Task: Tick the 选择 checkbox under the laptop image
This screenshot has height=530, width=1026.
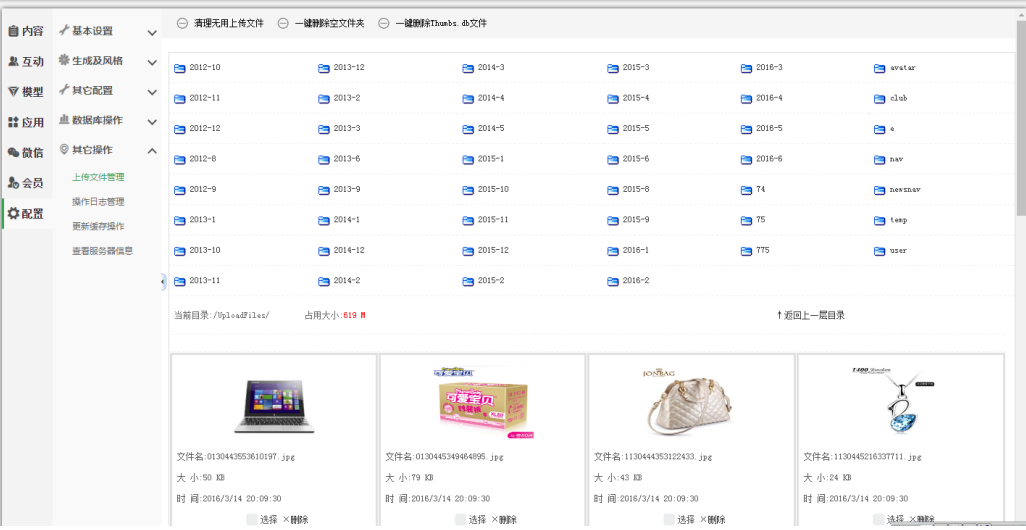Action: click(x=252, y=519)
